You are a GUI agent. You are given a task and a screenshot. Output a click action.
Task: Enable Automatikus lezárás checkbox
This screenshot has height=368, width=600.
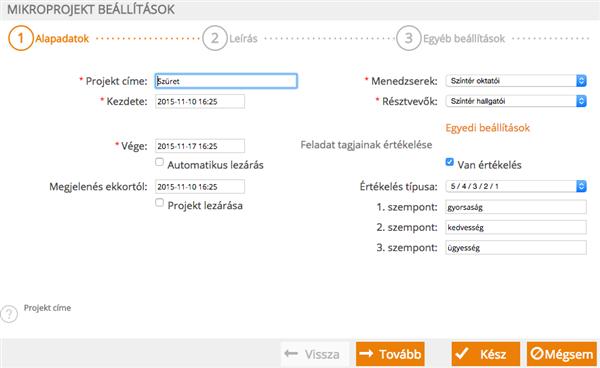click(160, 162)
